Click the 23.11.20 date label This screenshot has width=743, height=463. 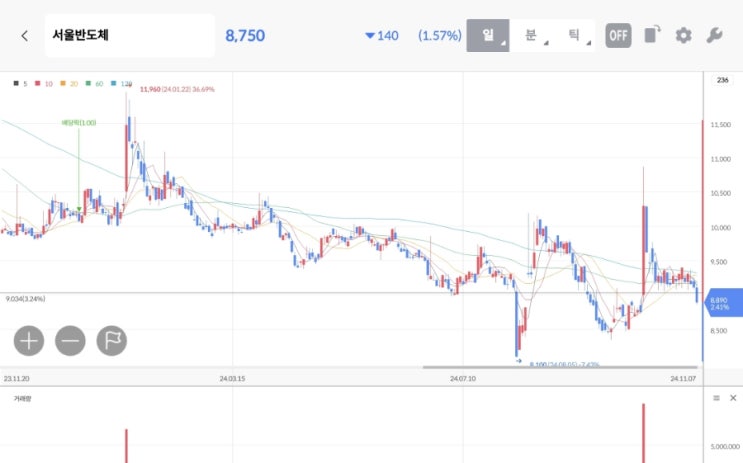pos(17,379)
